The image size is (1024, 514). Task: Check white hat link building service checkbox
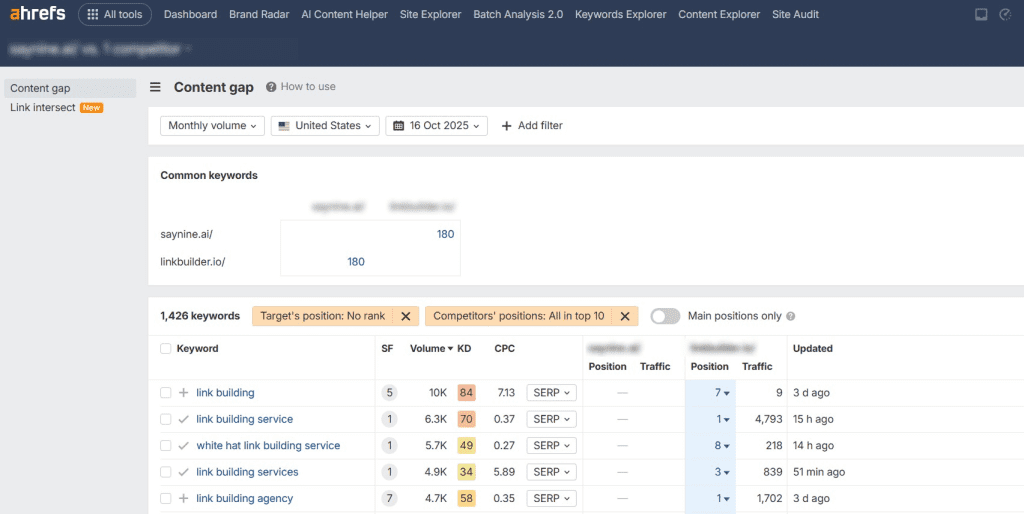[165, 445]
